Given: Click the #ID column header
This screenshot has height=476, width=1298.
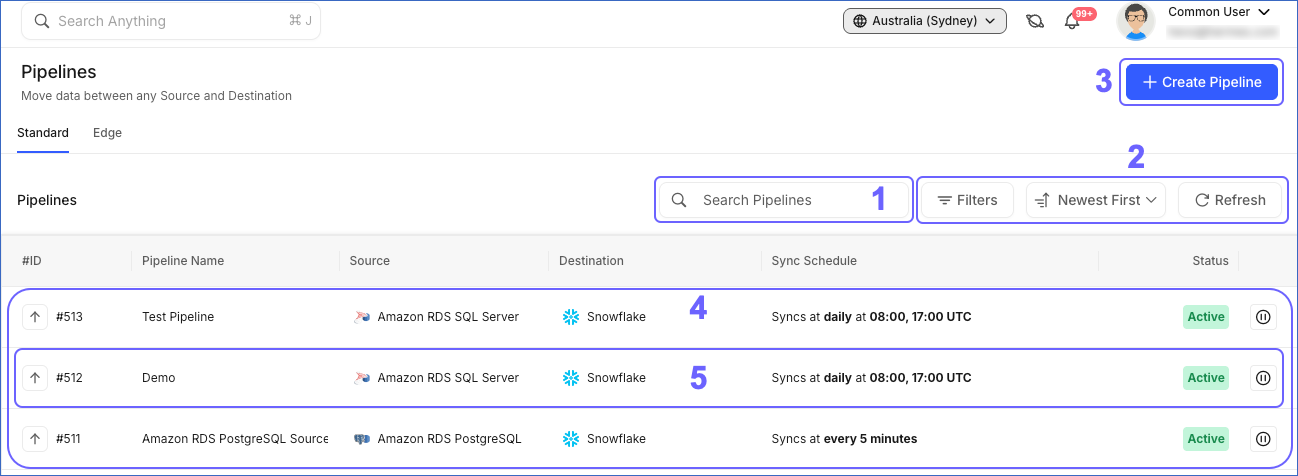Looking at the screenshot, I should click(32, 261).
